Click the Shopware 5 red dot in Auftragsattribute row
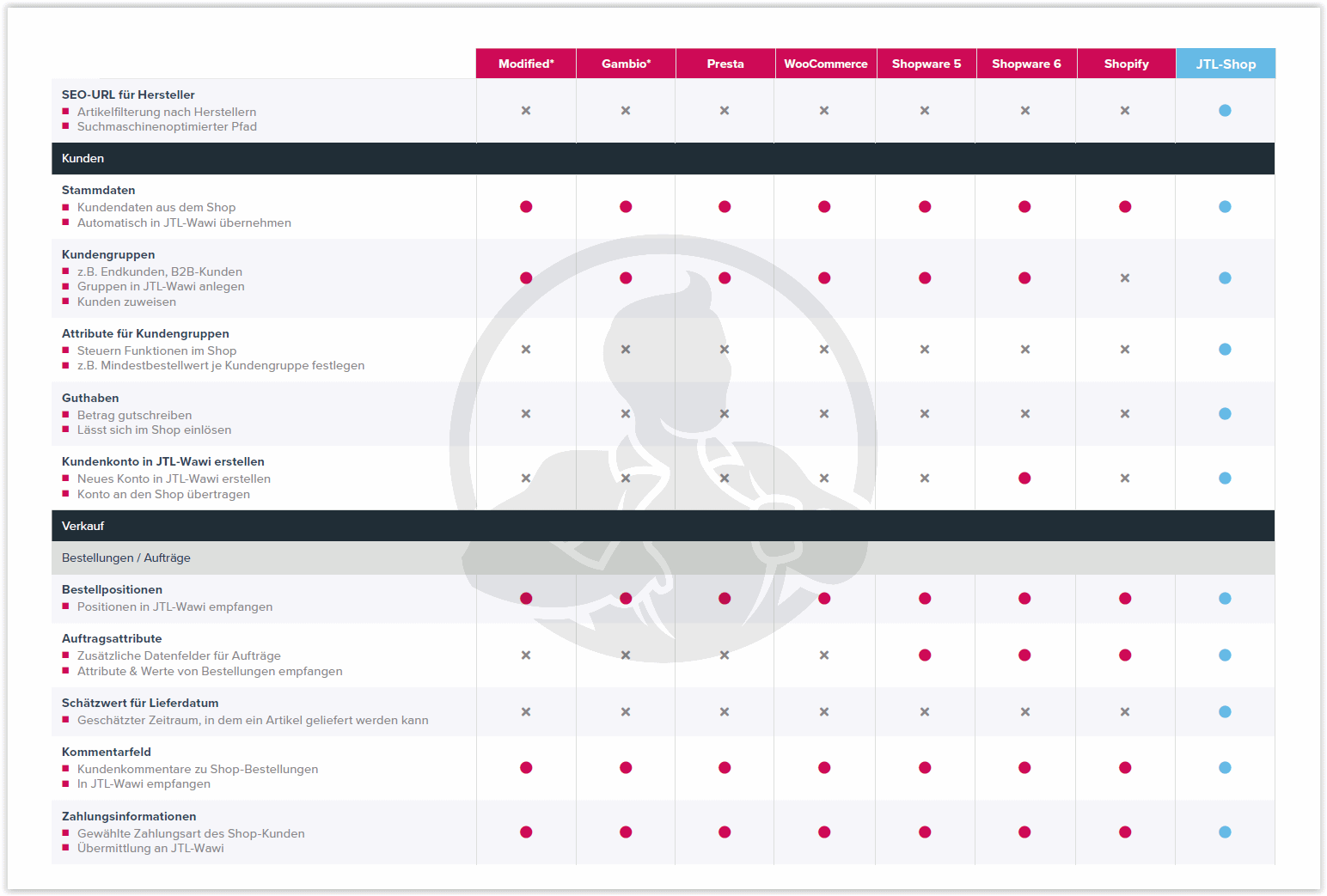This screenshot has height=896, width=1327. 925,655
